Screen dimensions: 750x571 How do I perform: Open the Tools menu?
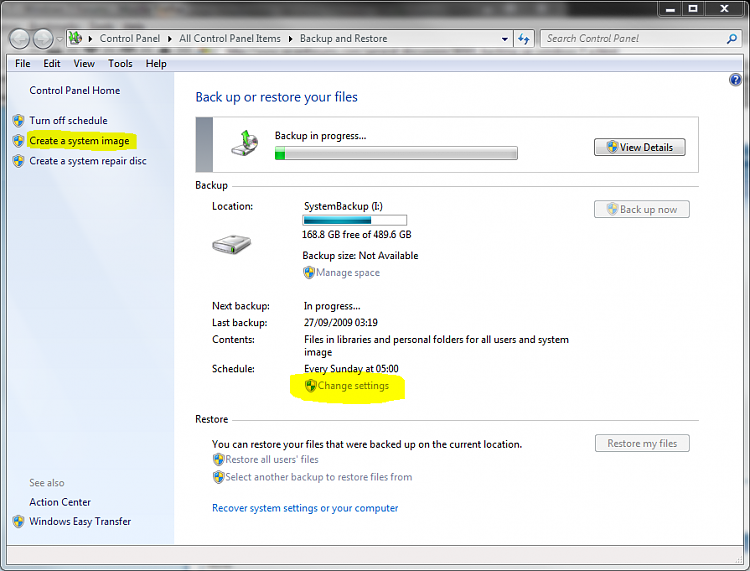(120, 64)
